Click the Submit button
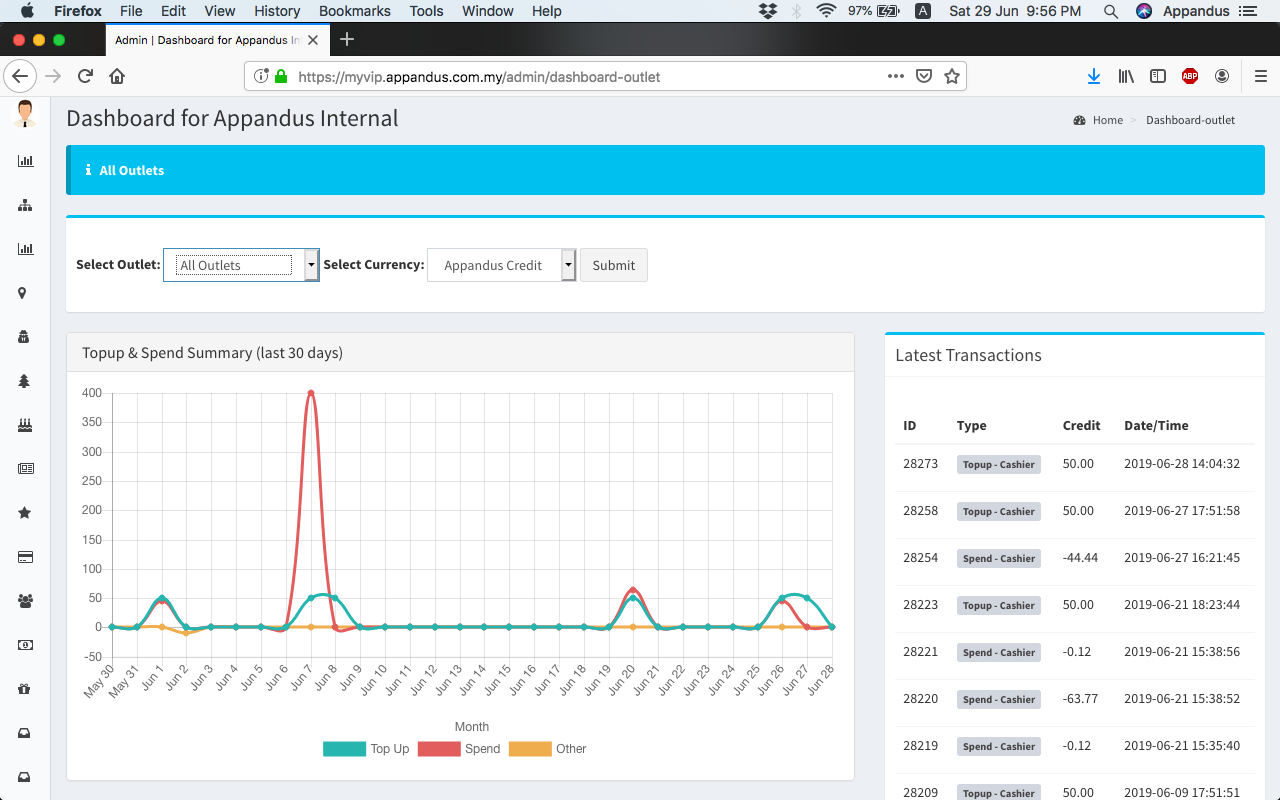The width and height of the screenshot is (1280, 800). coord(614,265)
